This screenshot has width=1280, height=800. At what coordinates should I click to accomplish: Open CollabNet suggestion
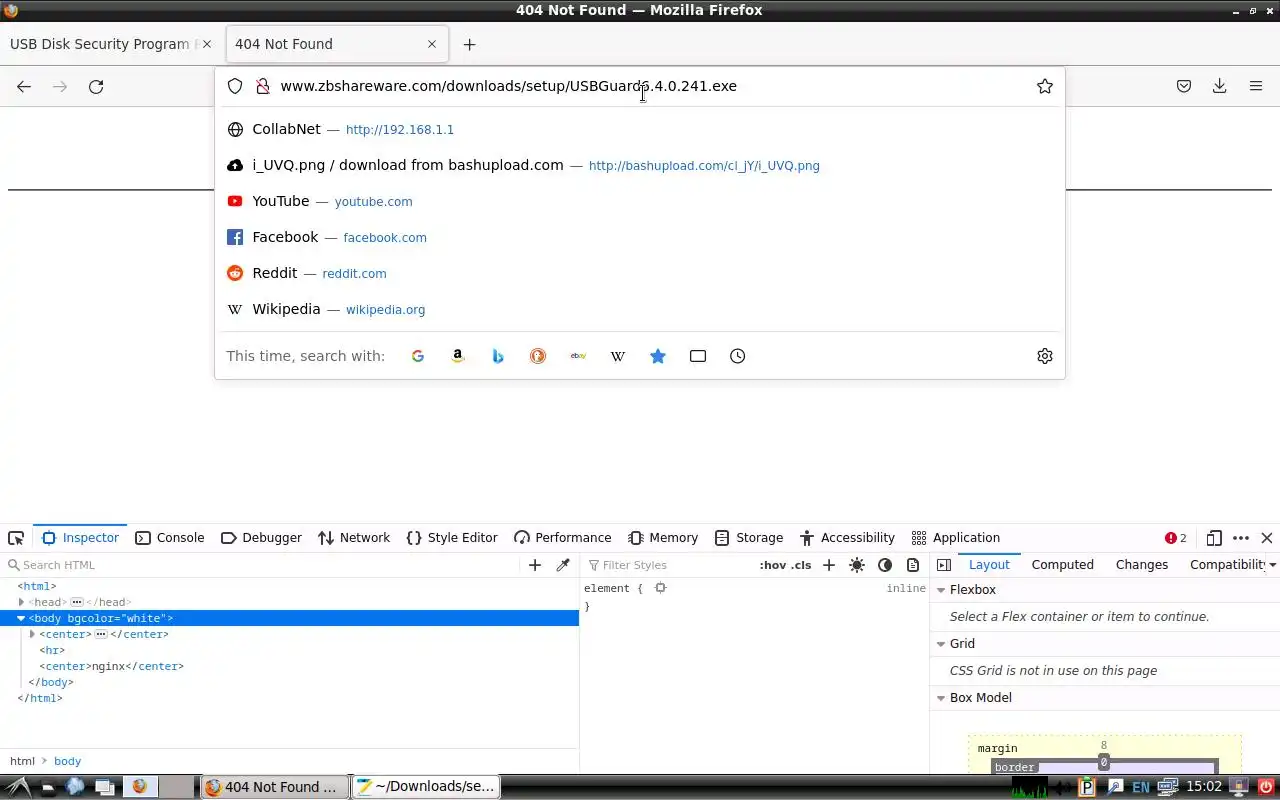[640, 129]
